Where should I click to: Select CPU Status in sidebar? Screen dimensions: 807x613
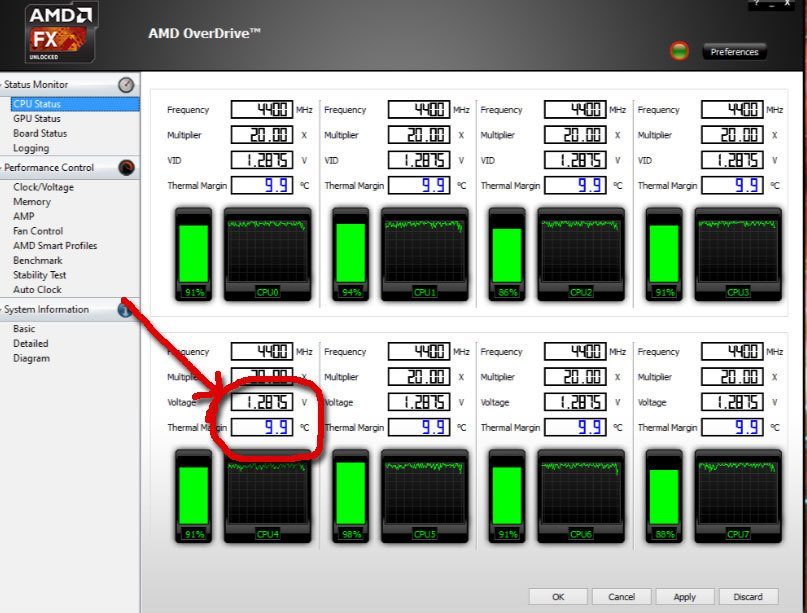point(75,104)
